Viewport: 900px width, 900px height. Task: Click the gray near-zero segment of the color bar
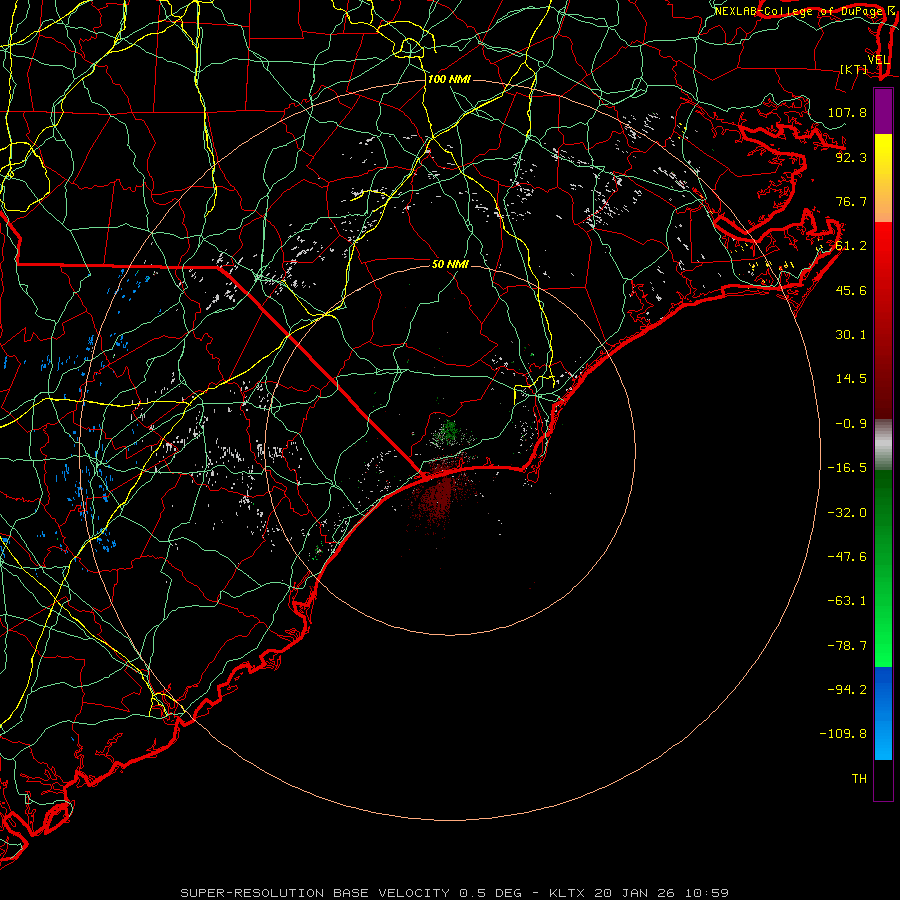coord(883,445)
